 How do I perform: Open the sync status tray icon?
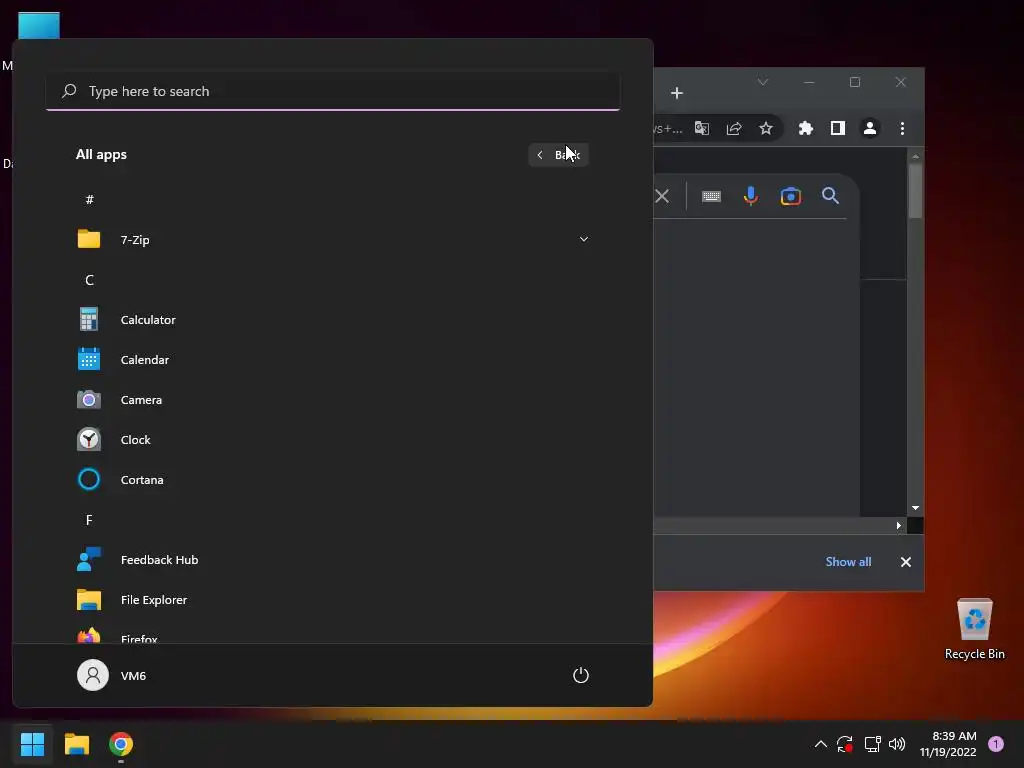845,744
